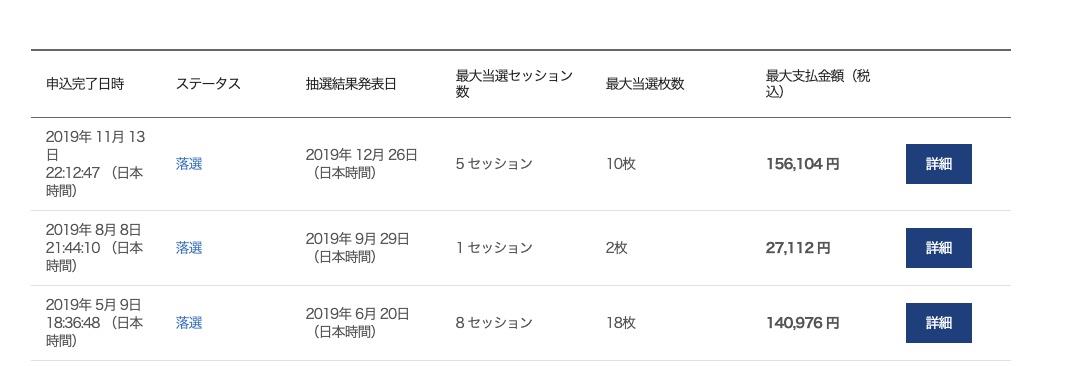Screen dimensions: 1071x366
Task: Click the 5 セッション cell
Action: click(494, 164)
